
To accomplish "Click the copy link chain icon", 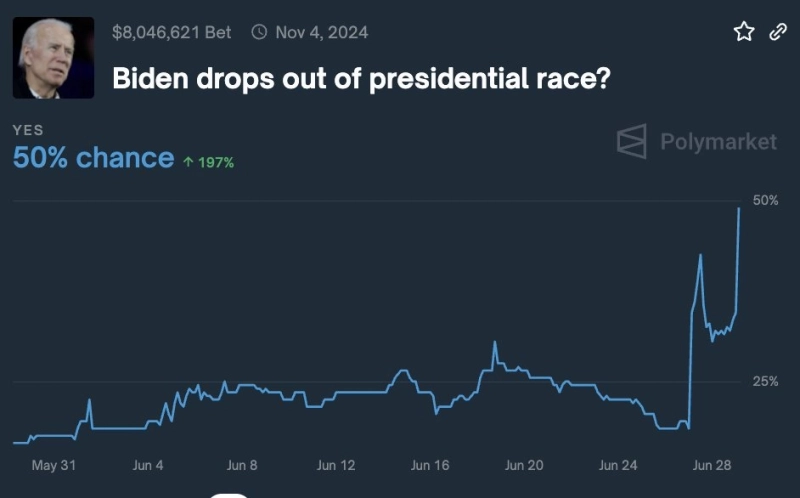I will (x=777, y=32).
